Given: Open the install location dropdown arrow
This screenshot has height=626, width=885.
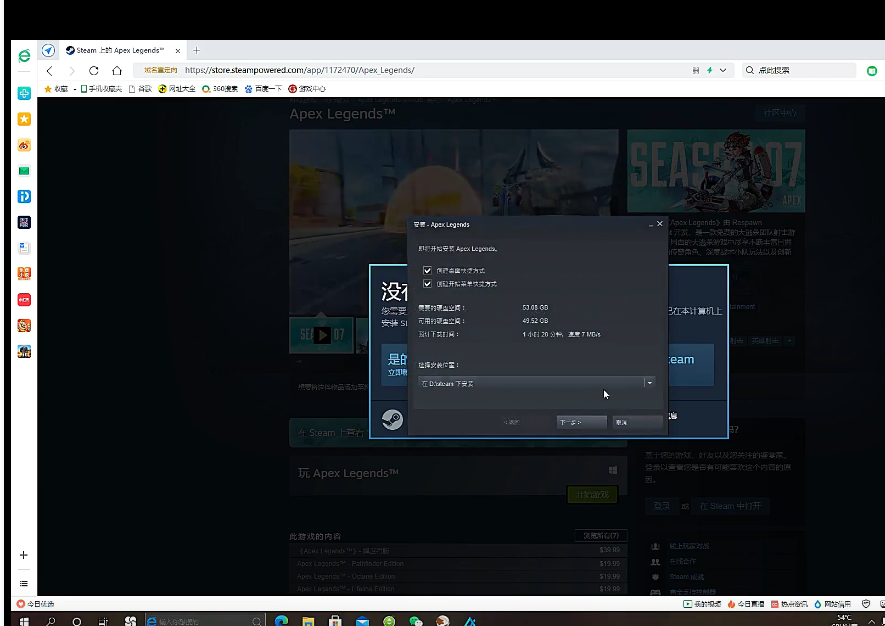Looking at the screenshot, I should pos(650,383).
